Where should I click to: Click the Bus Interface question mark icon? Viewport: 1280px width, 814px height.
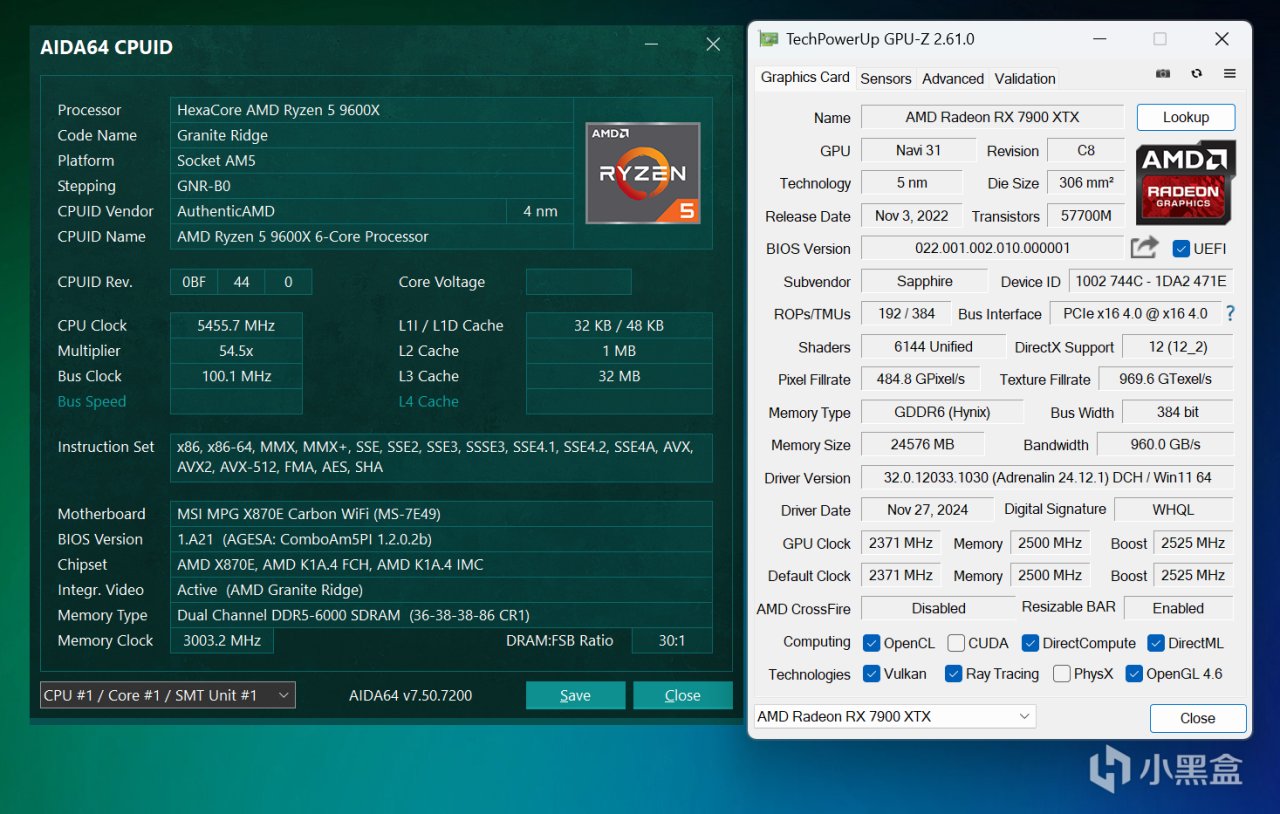click(1230, 313)
